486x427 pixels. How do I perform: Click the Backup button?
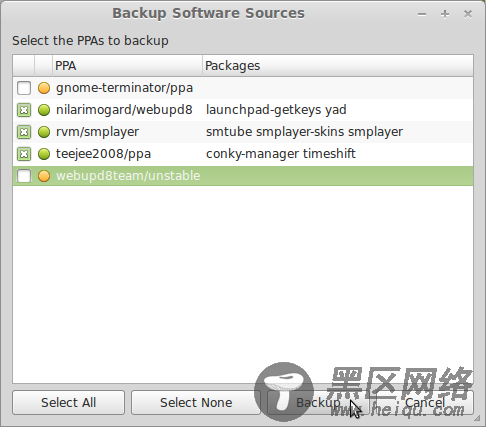[x=318, y=403]
